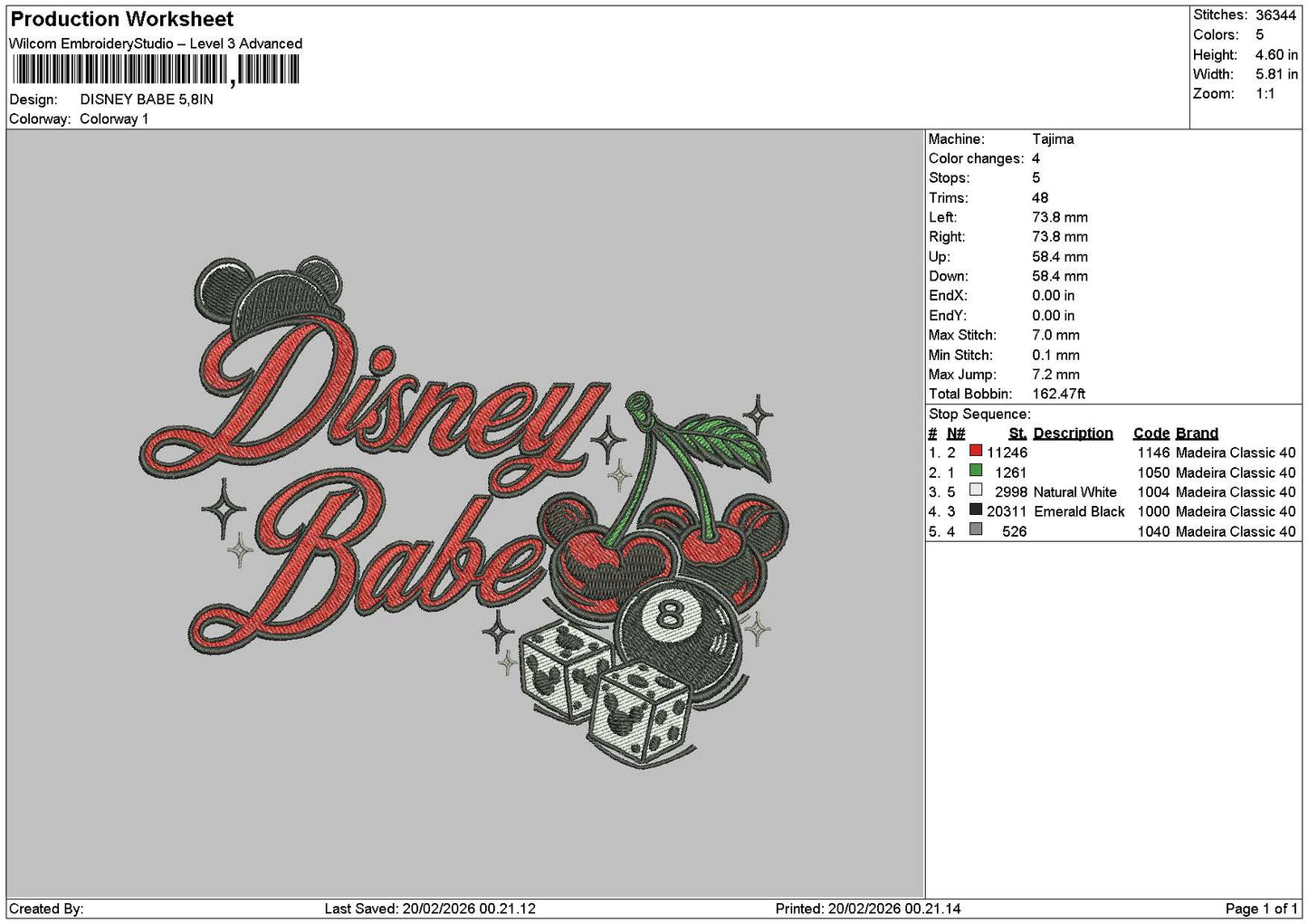Click the 'Printed' timestamp
This screenshot has height=924, width=1308.
click(x=868, y=910)
